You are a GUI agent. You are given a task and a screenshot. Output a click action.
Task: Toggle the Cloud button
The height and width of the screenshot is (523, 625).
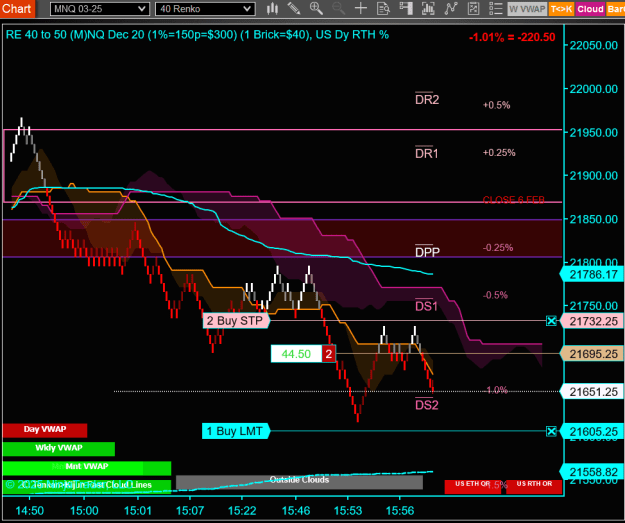coord(590,9)
